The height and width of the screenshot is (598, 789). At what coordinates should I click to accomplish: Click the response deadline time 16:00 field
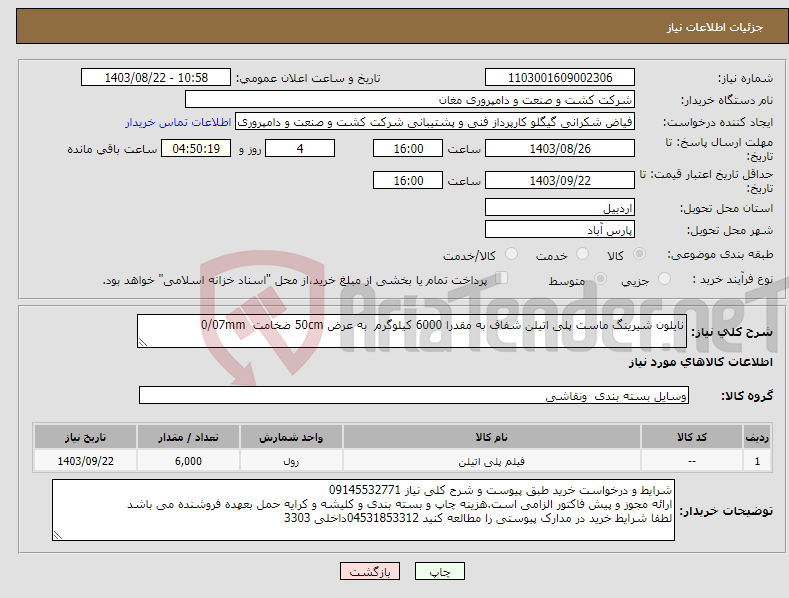click(408, 148)
